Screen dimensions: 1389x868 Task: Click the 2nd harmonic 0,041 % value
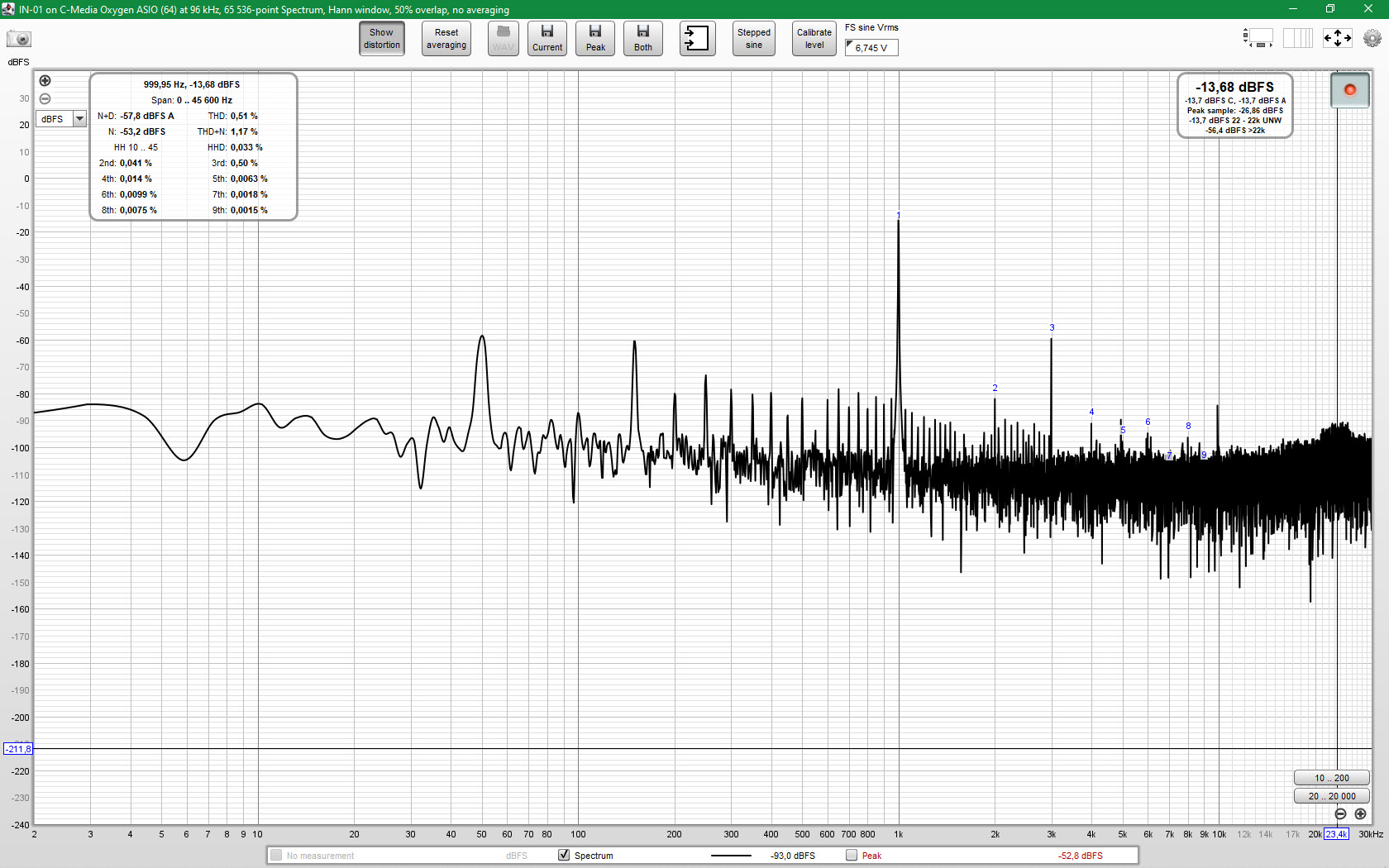(x=136, y=163)
